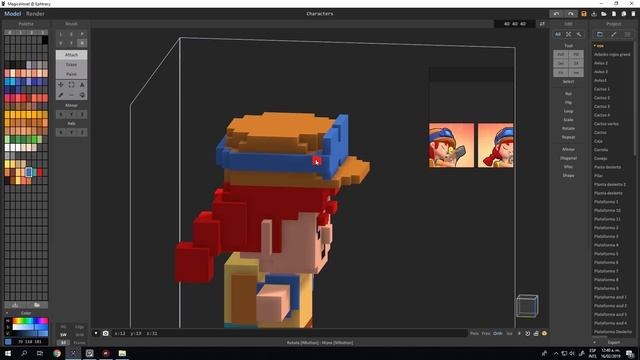
Task: Click the Export button in Project panel
Action: [x=613, y=342]
